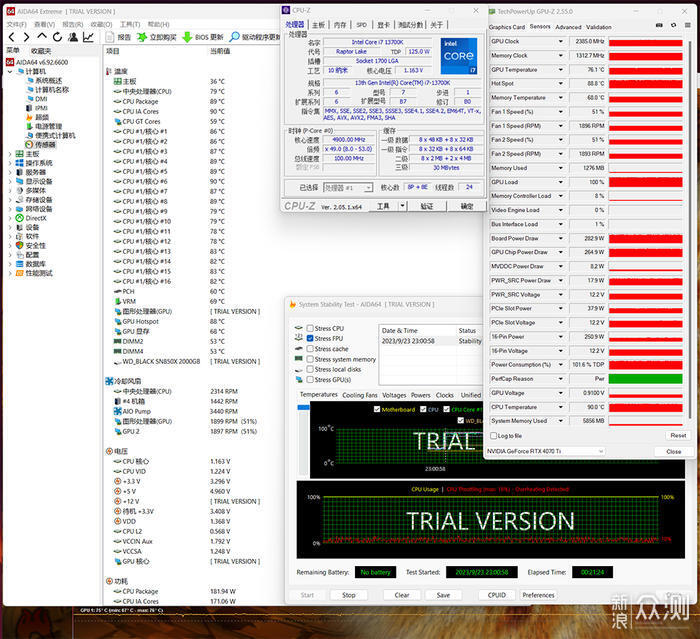Viewport: 700px width, 639px height.
Task: Collapse 计算机 node in AIDA64 tree
Action: [x=10, y=71]
